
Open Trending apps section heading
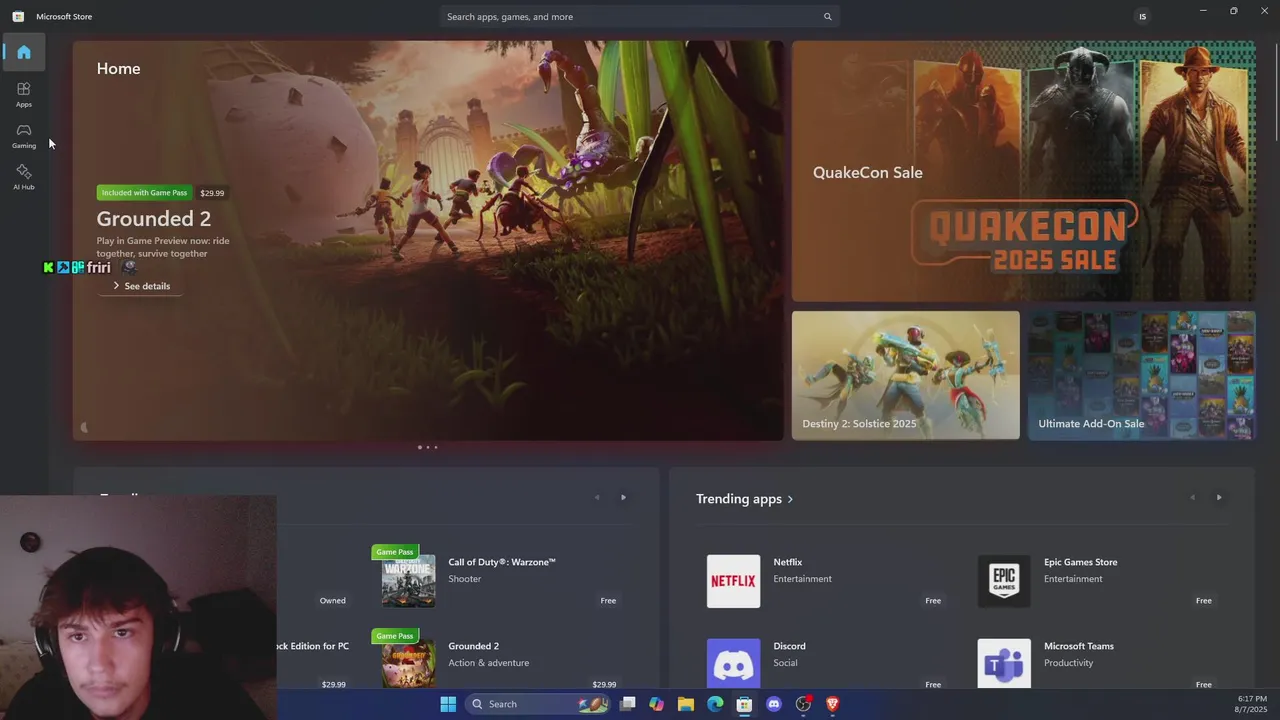(x=745, y=499)
